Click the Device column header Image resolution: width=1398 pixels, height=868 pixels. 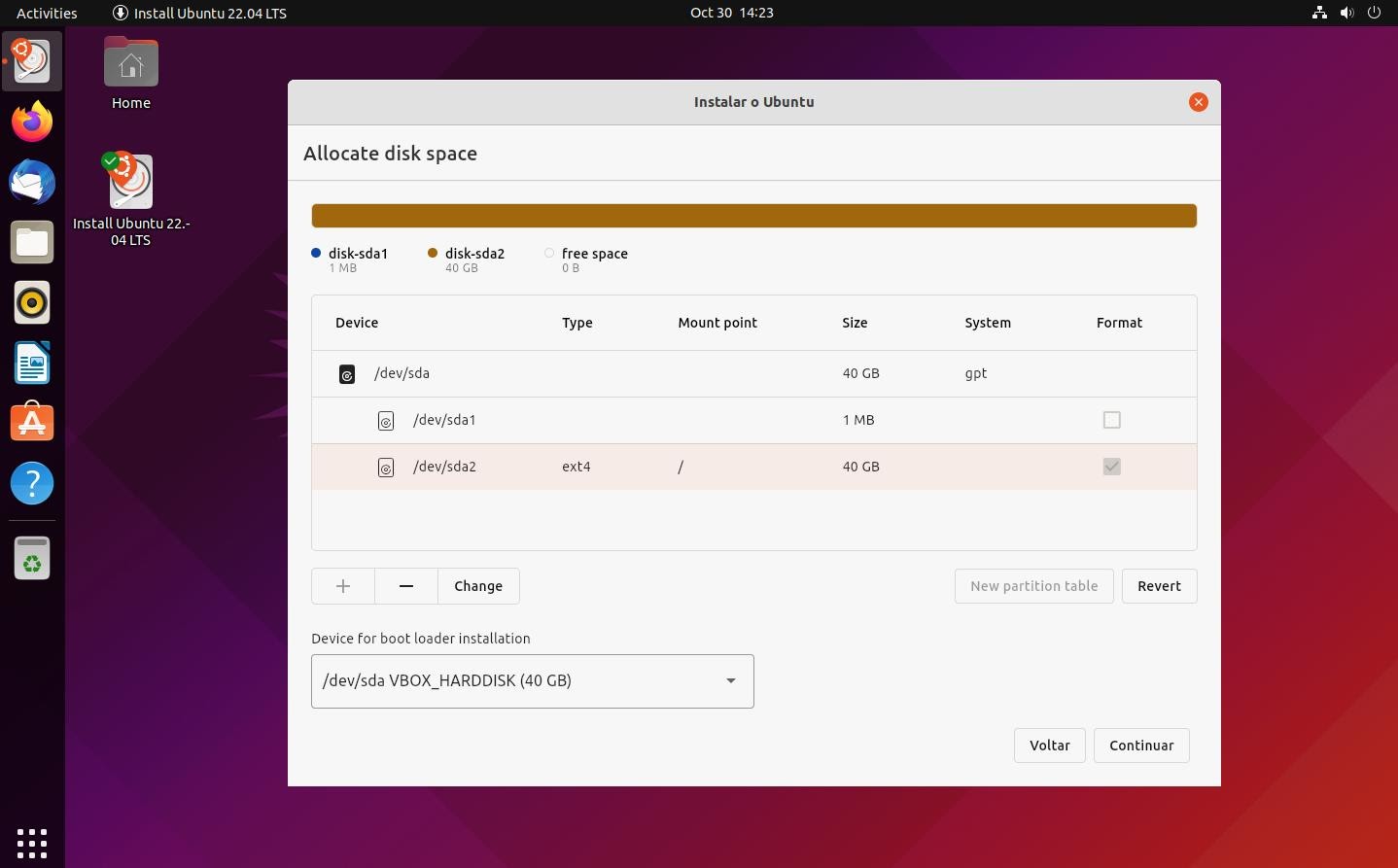point(357,323)
